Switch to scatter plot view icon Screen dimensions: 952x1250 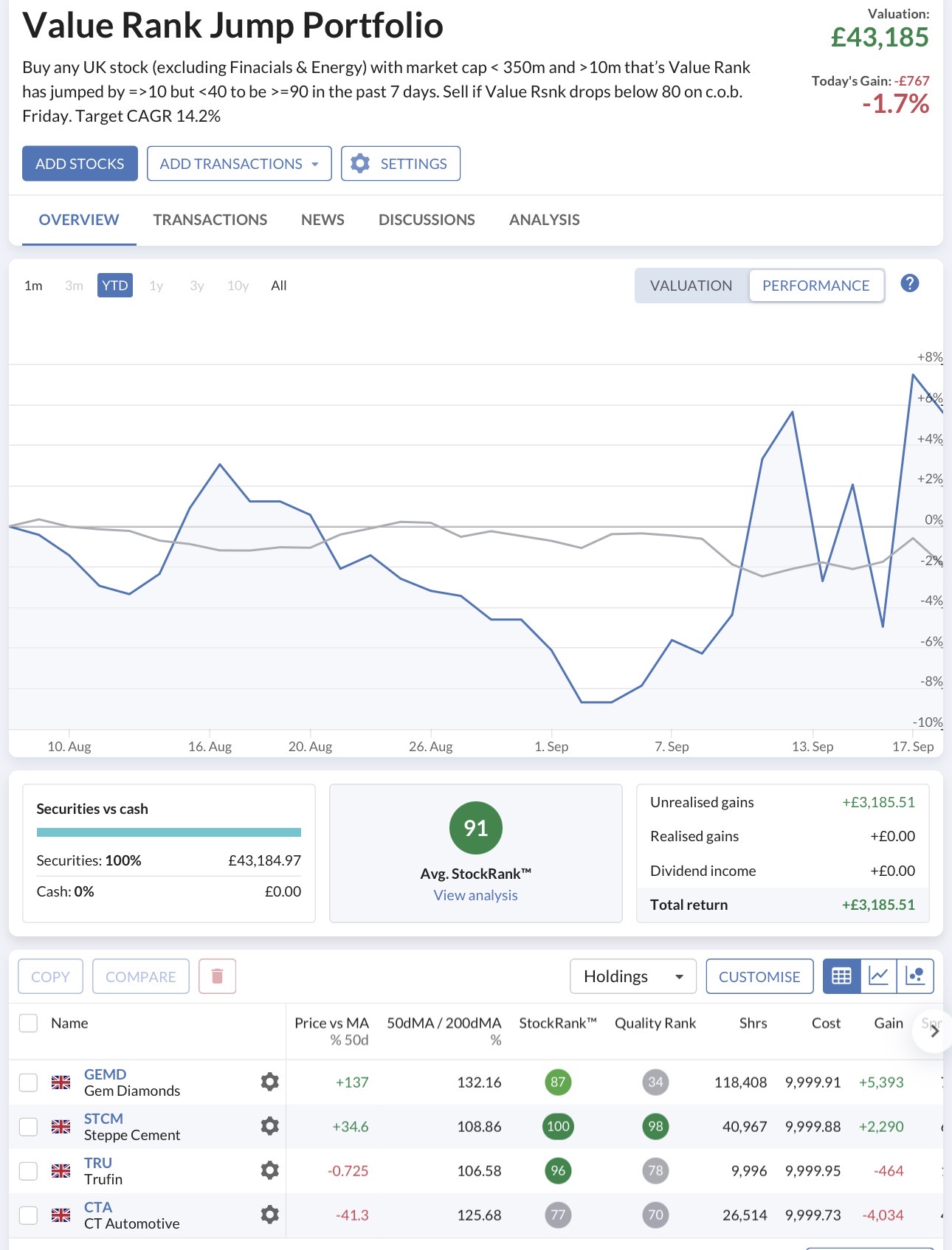915,976
